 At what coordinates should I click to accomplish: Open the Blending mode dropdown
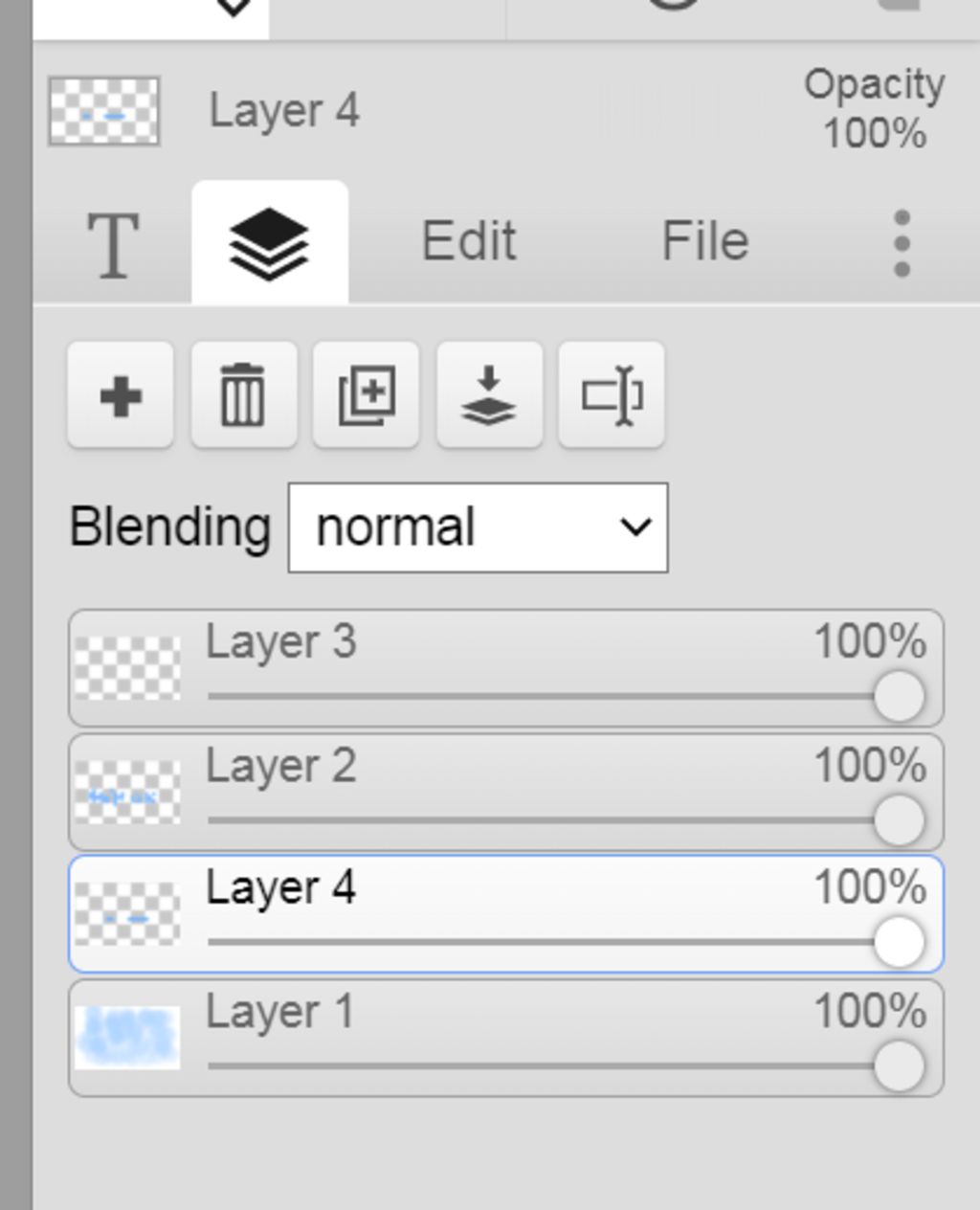(x=478, y=527)
